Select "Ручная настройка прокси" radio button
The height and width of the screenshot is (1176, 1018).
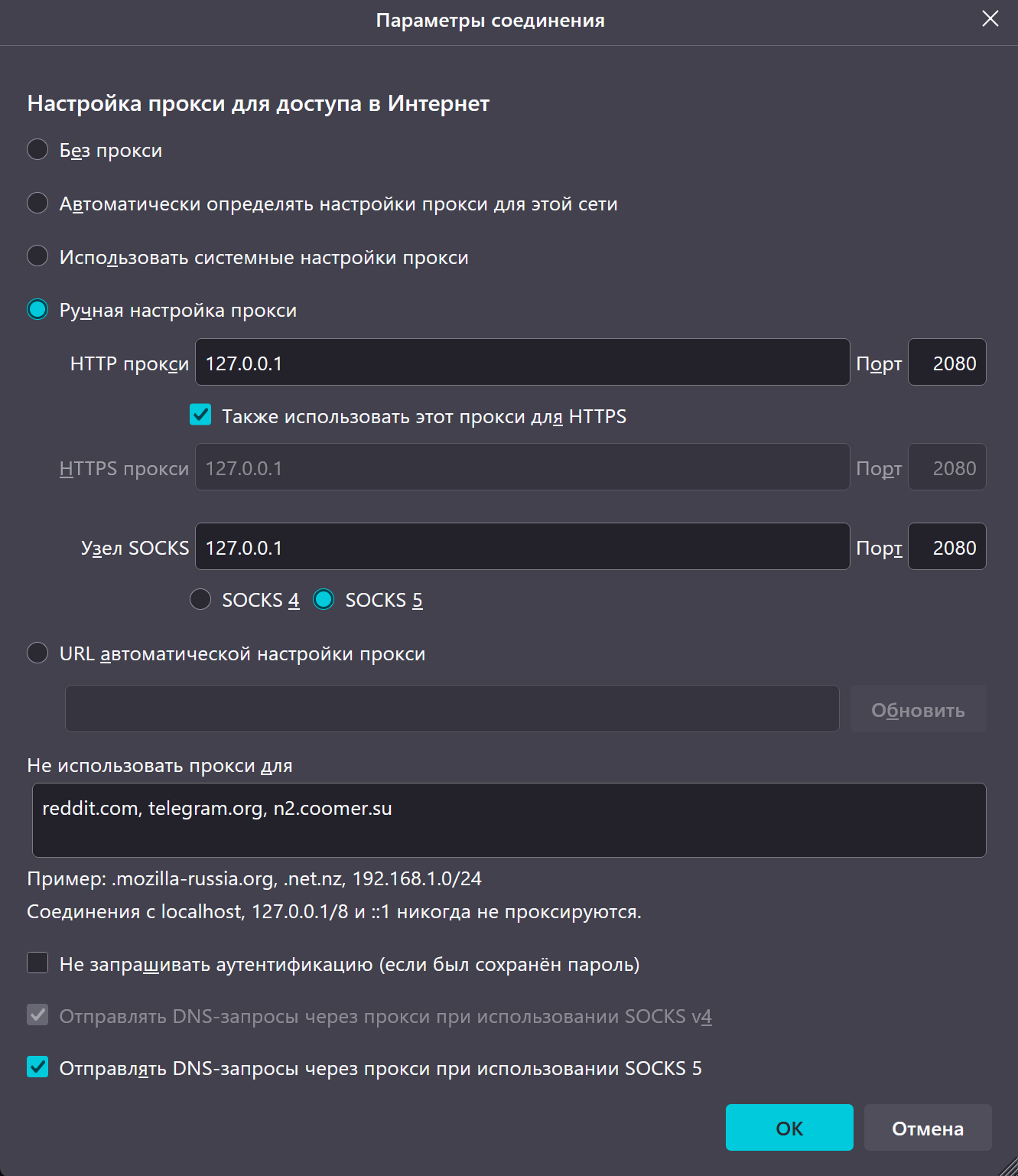tap(37, 310)
